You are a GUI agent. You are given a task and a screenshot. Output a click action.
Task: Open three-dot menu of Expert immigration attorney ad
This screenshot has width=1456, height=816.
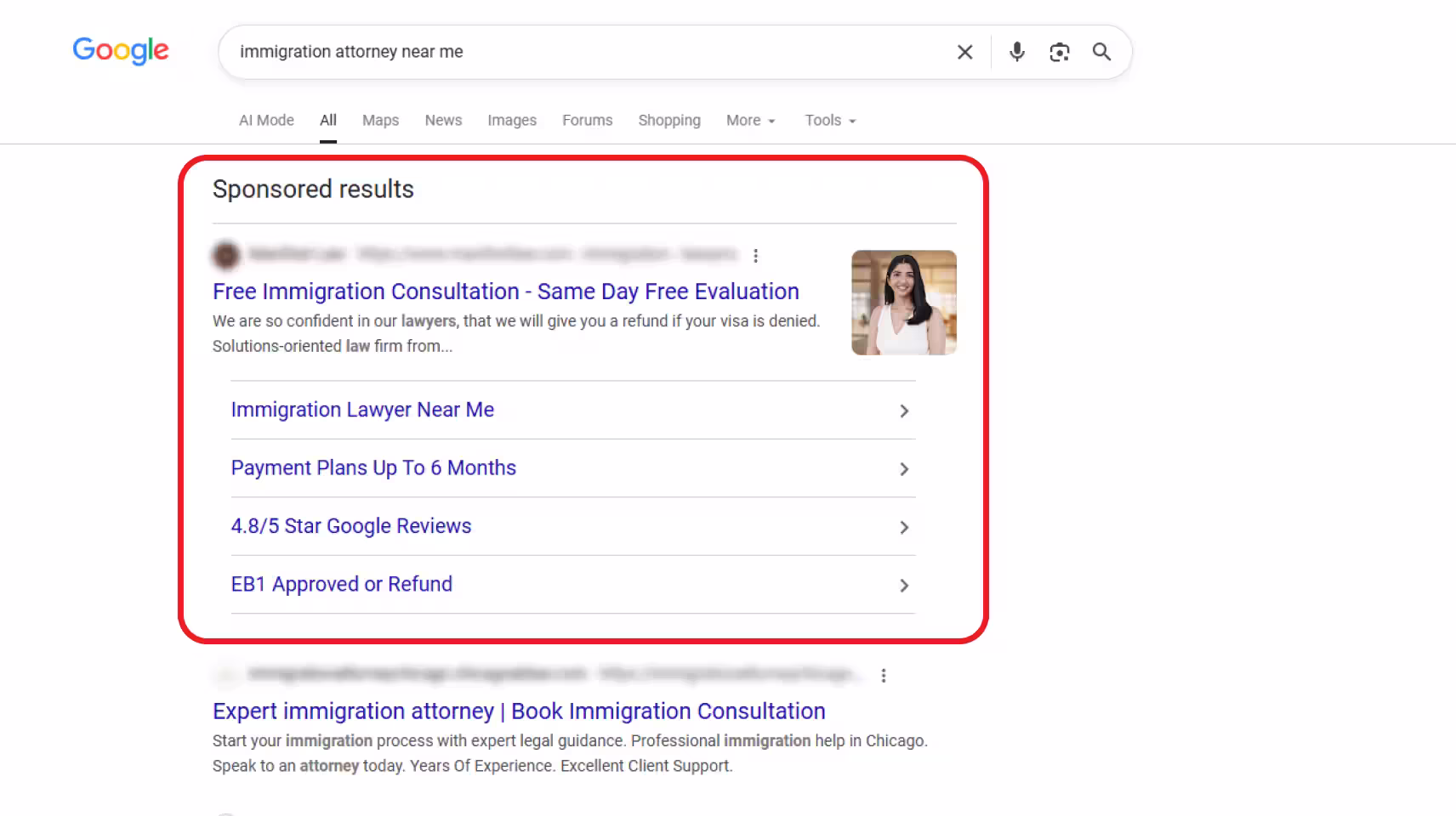point(884,675)
